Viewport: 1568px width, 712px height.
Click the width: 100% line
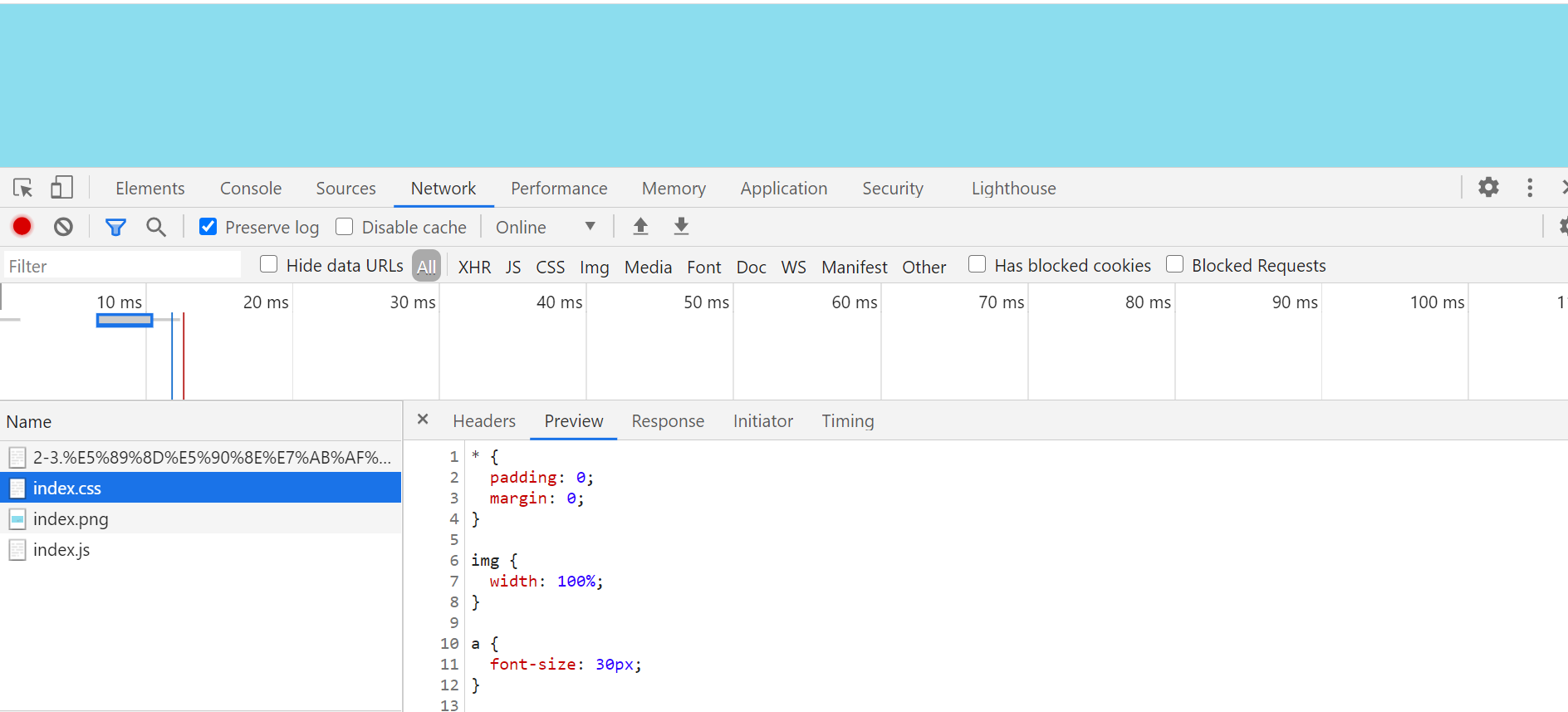[546, 581]
